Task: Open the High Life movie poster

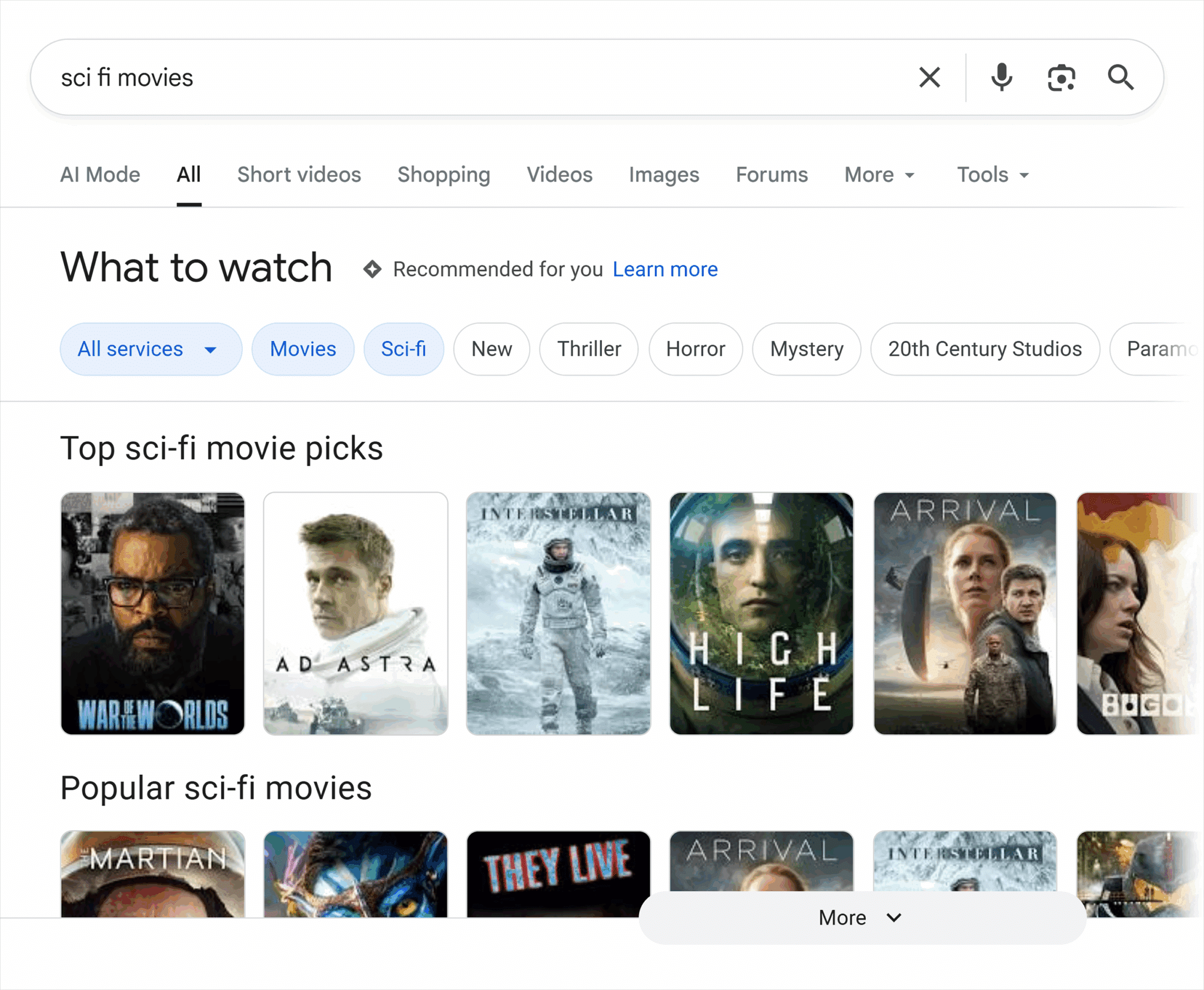Action: tap(761, 614)
